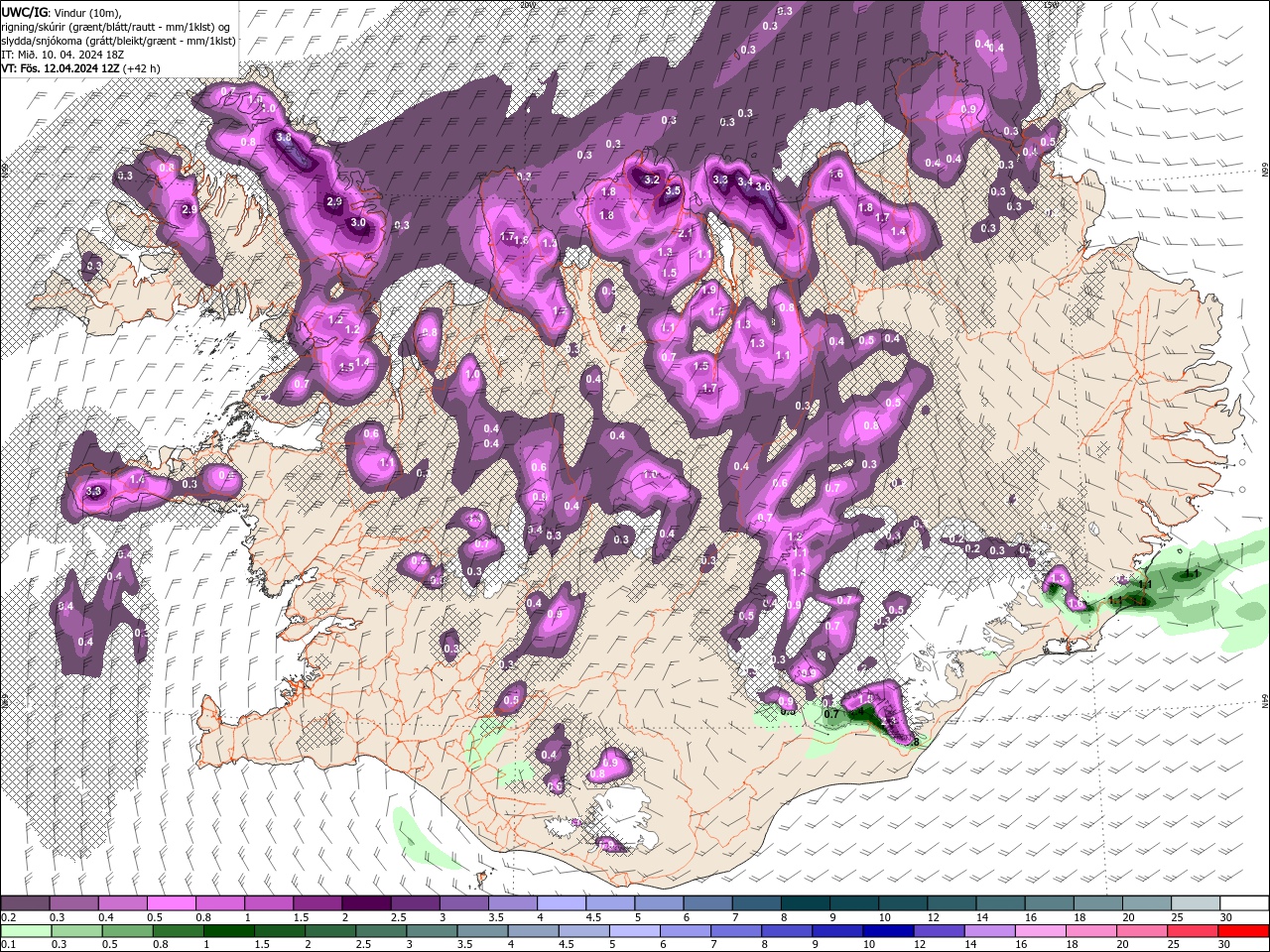
Task: Click the '0.1' label in the legend
Action: click(8, 945)
